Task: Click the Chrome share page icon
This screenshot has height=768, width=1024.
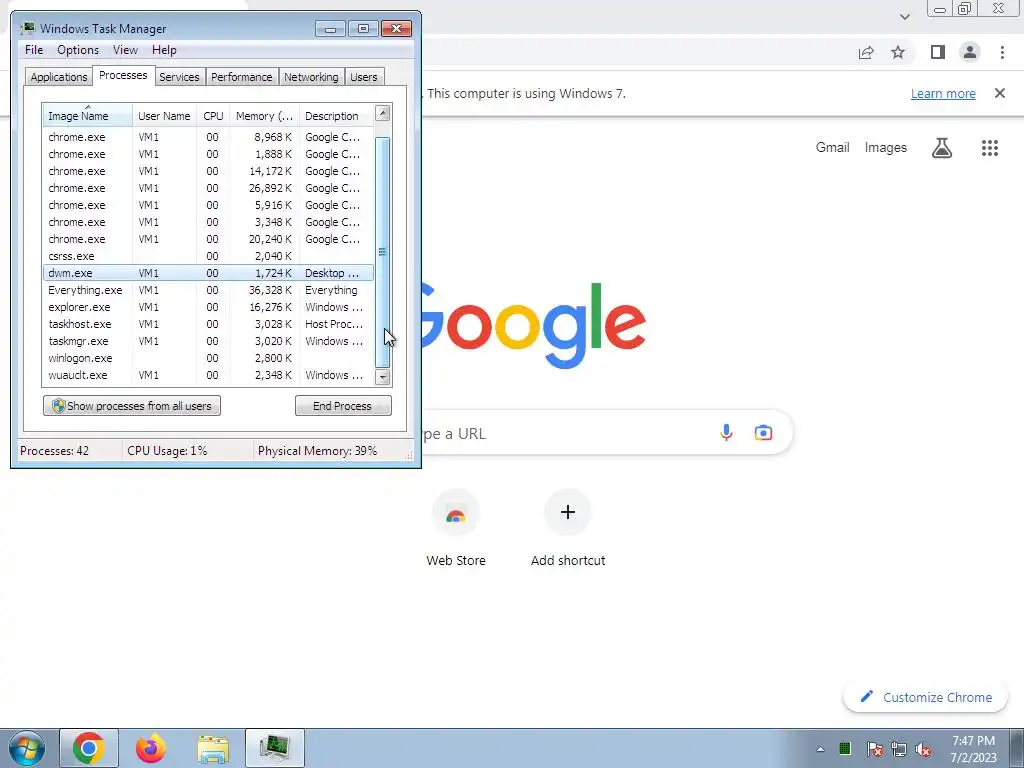Action: 866,52
